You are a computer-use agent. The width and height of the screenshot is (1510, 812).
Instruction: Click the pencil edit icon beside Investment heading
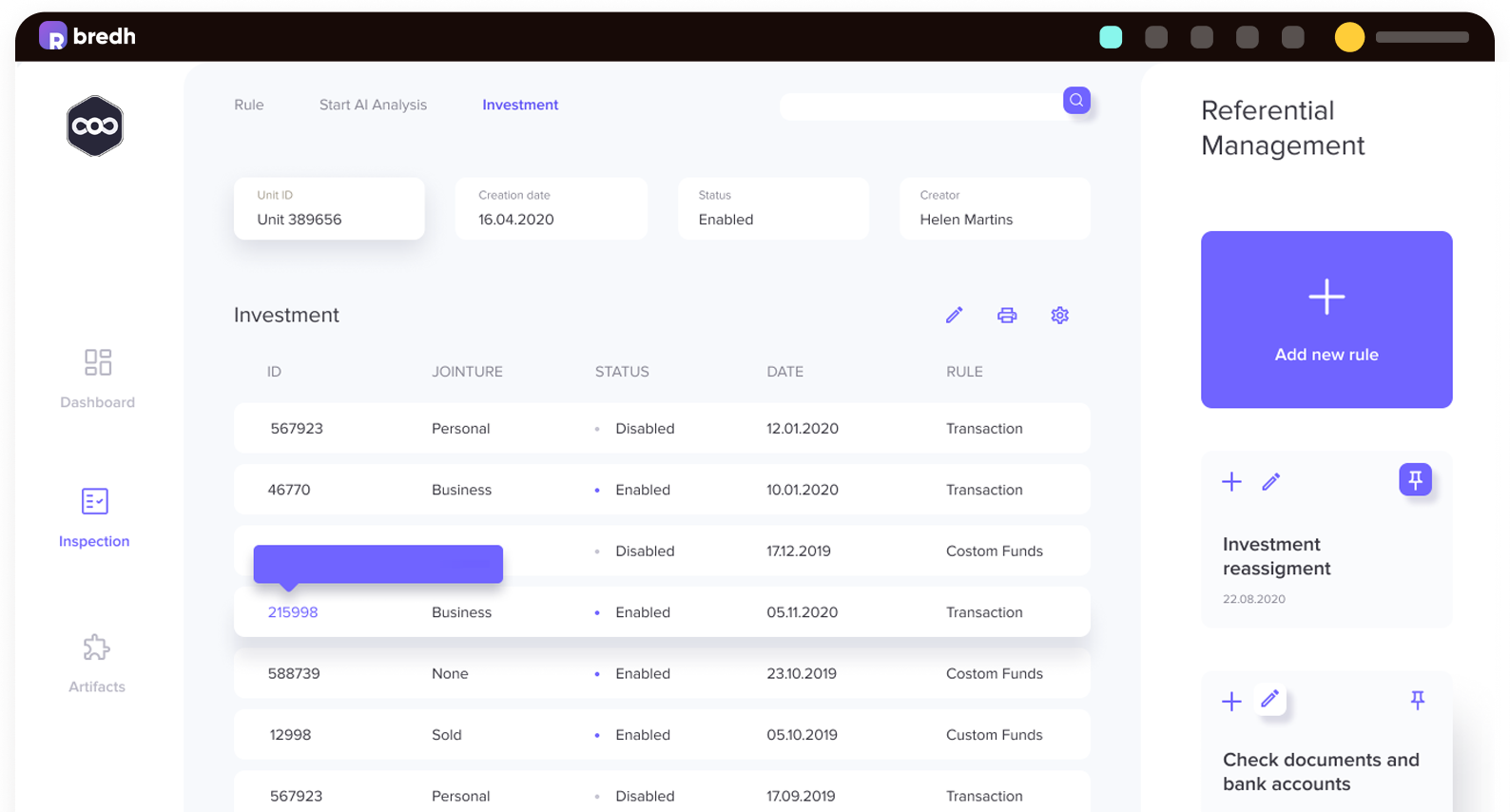pyautogui.click(x=954, y=316)
